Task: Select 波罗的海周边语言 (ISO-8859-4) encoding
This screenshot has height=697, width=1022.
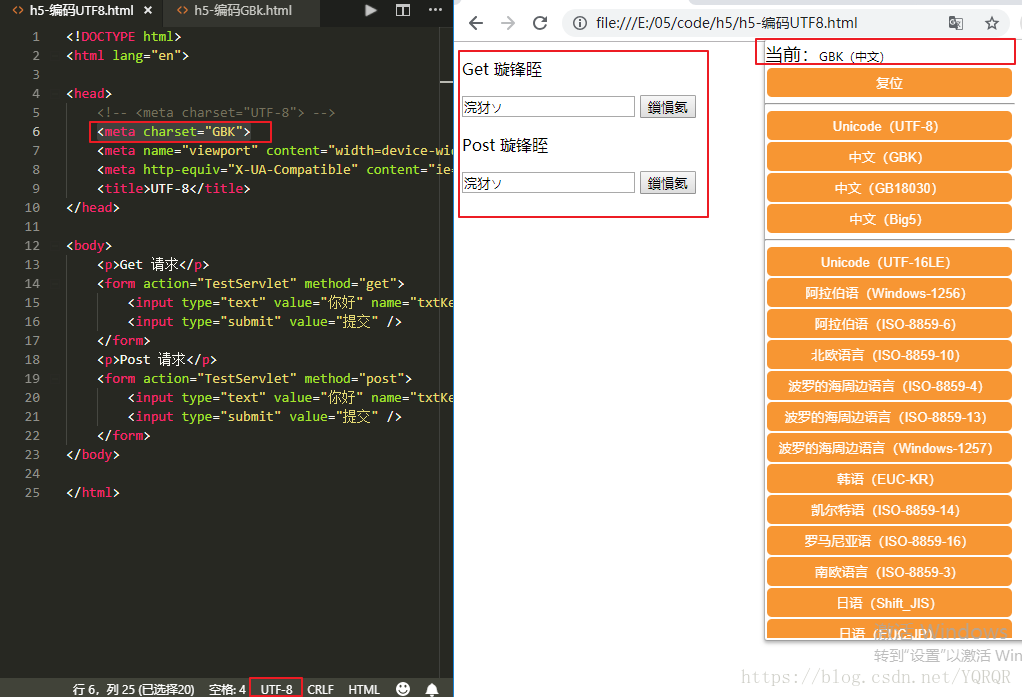Action: click(889, 386)
